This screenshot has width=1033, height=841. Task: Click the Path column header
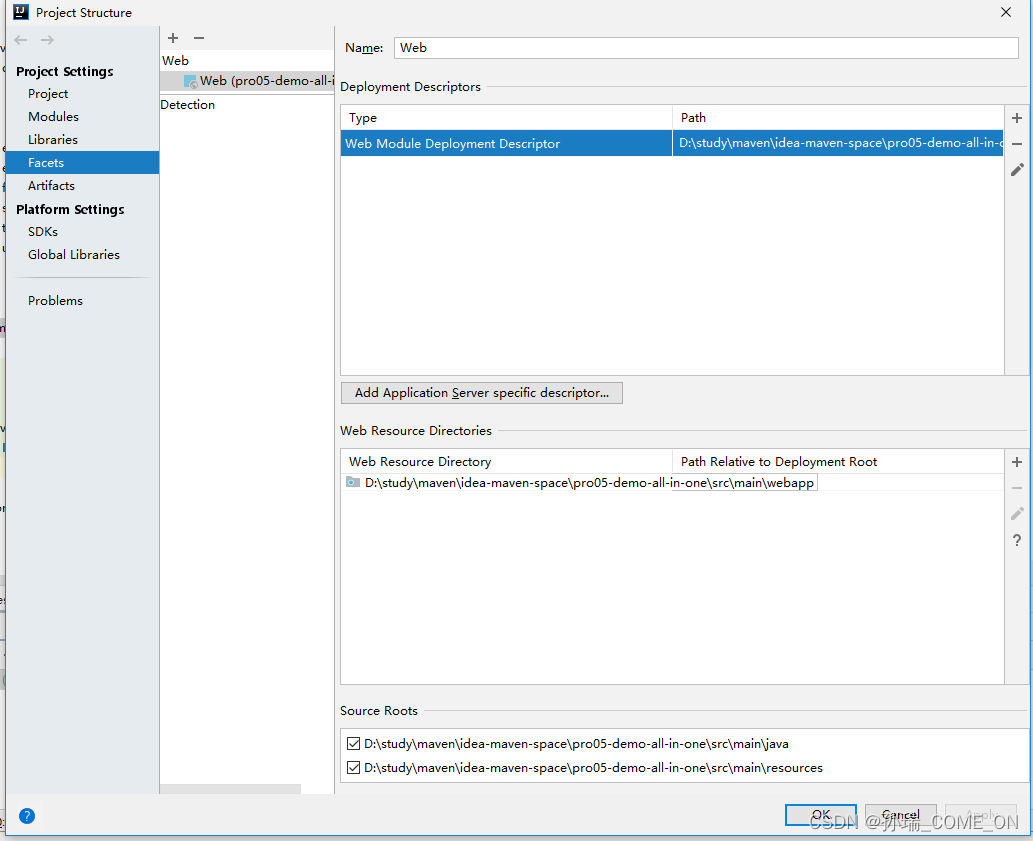(838, 118)
